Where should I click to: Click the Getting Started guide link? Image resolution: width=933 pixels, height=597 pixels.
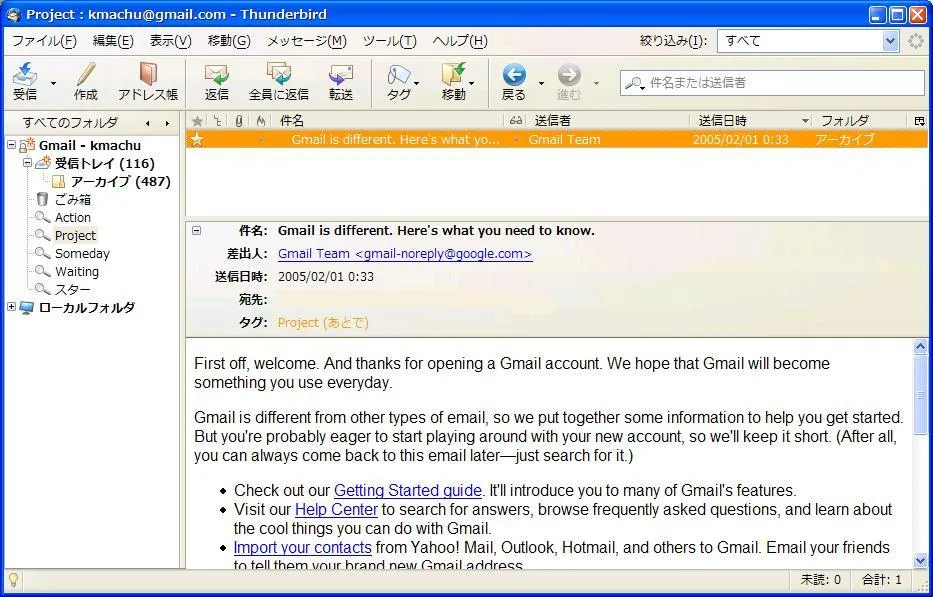[407, 490]
